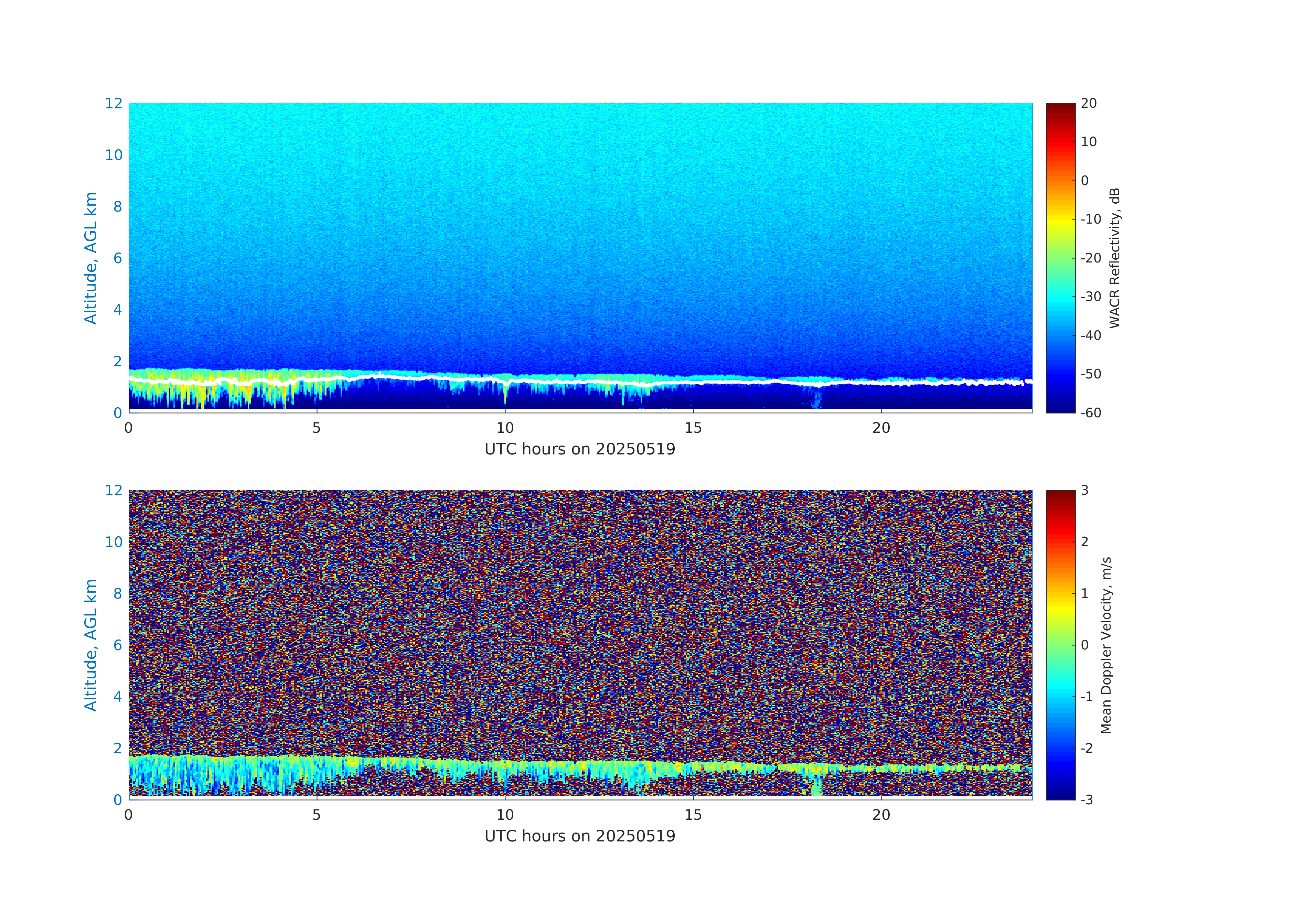1316x903 pixels.
Task: Click x-axis tick 10 on top plot
Action: tap(505, 428)
